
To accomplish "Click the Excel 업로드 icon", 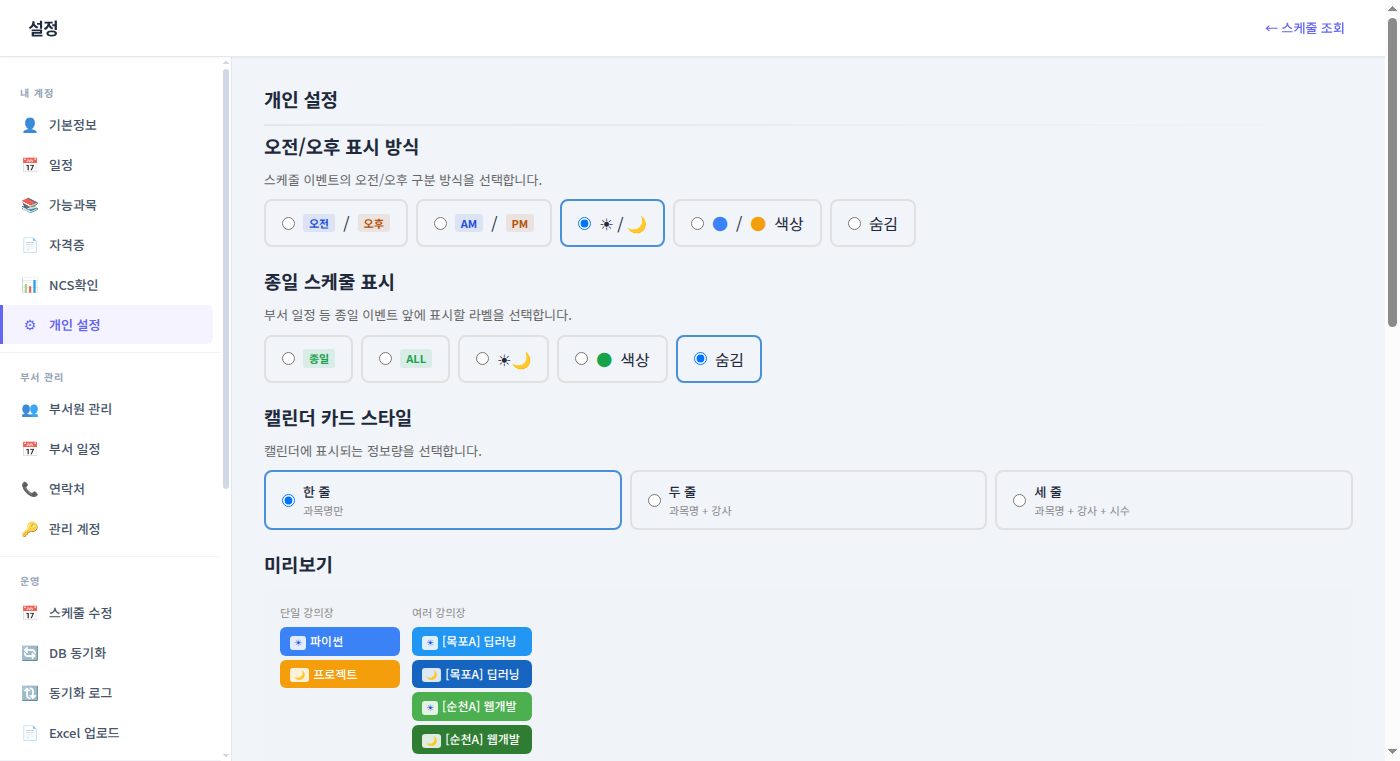I will (x=30, y=732).
